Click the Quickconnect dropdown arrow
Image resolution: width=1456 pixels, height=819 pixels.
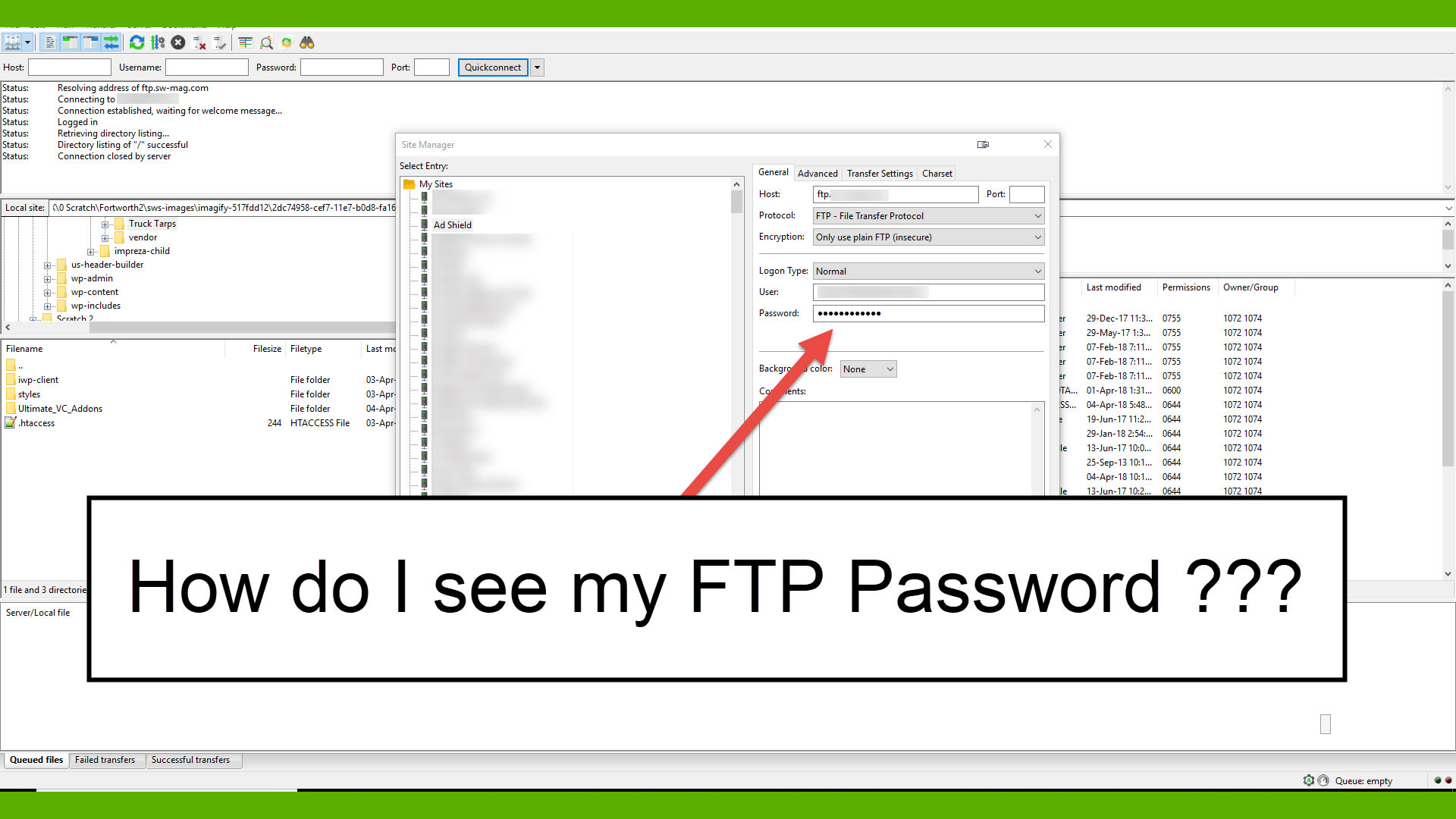[x=537, y=67]
